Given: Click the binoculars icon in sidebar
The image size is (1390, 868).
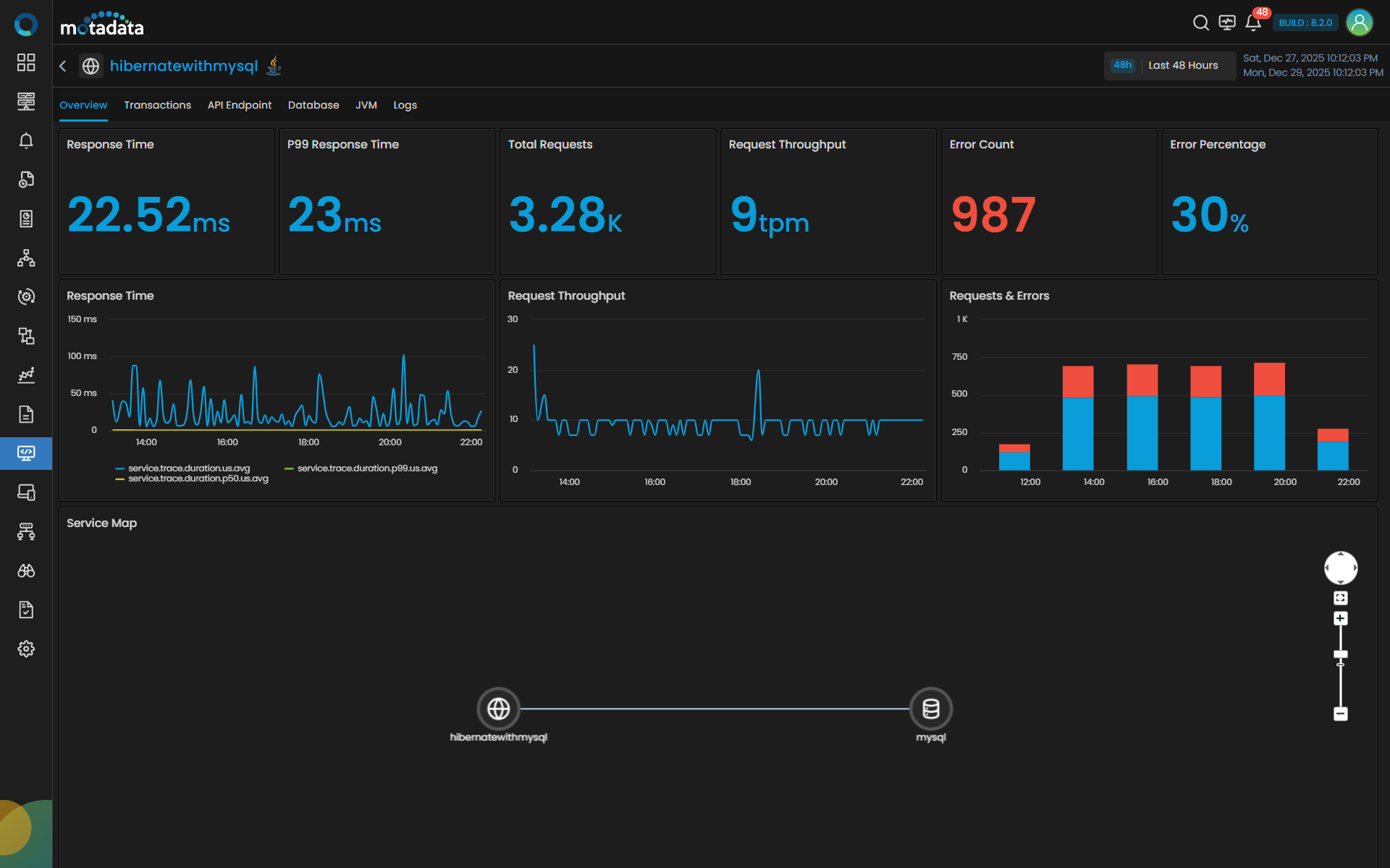Looking at the screenshot, I should click(26, 570).
